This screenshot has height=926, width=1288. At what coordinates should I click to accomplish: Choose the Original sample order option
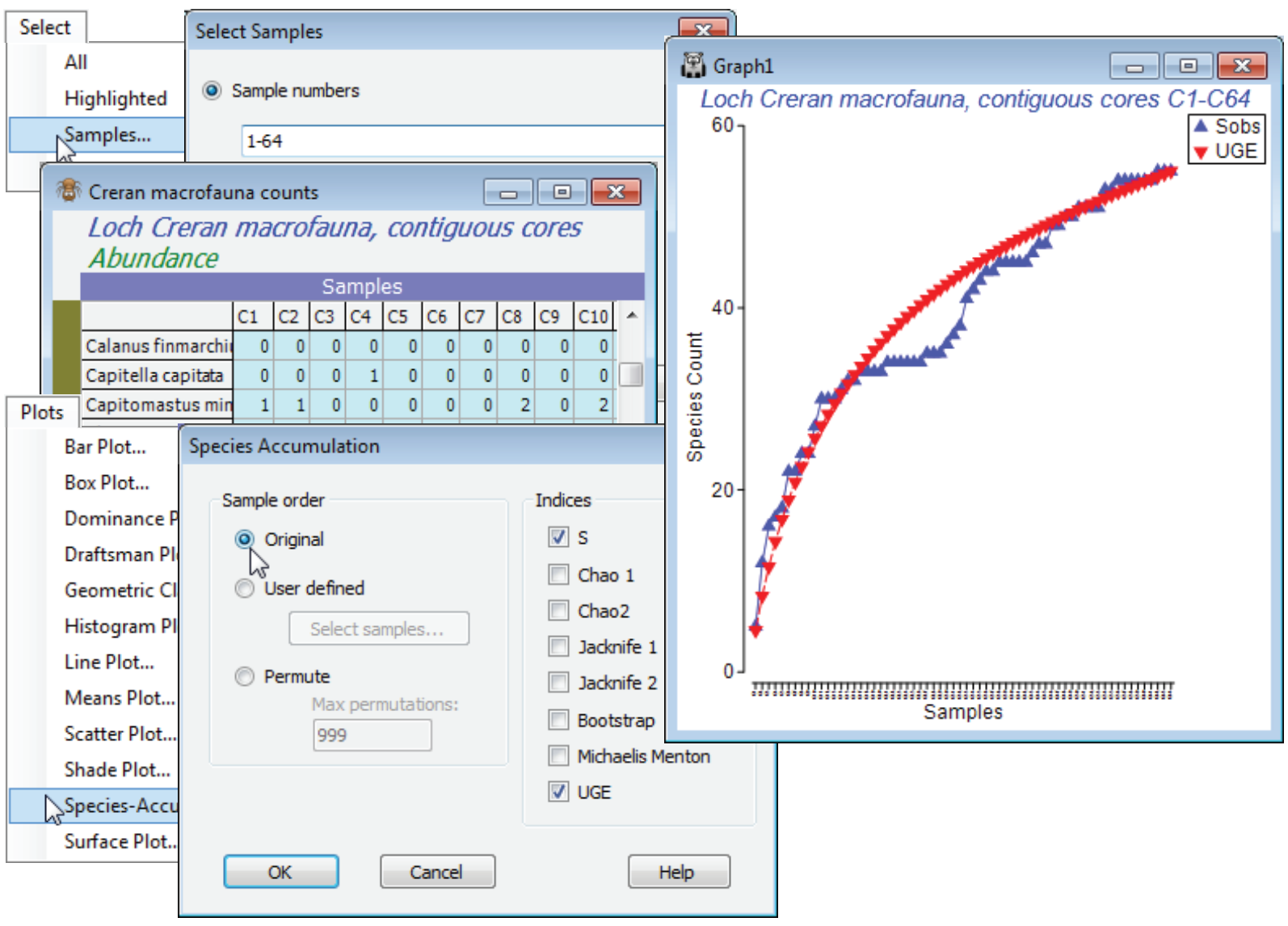(244, 539)
